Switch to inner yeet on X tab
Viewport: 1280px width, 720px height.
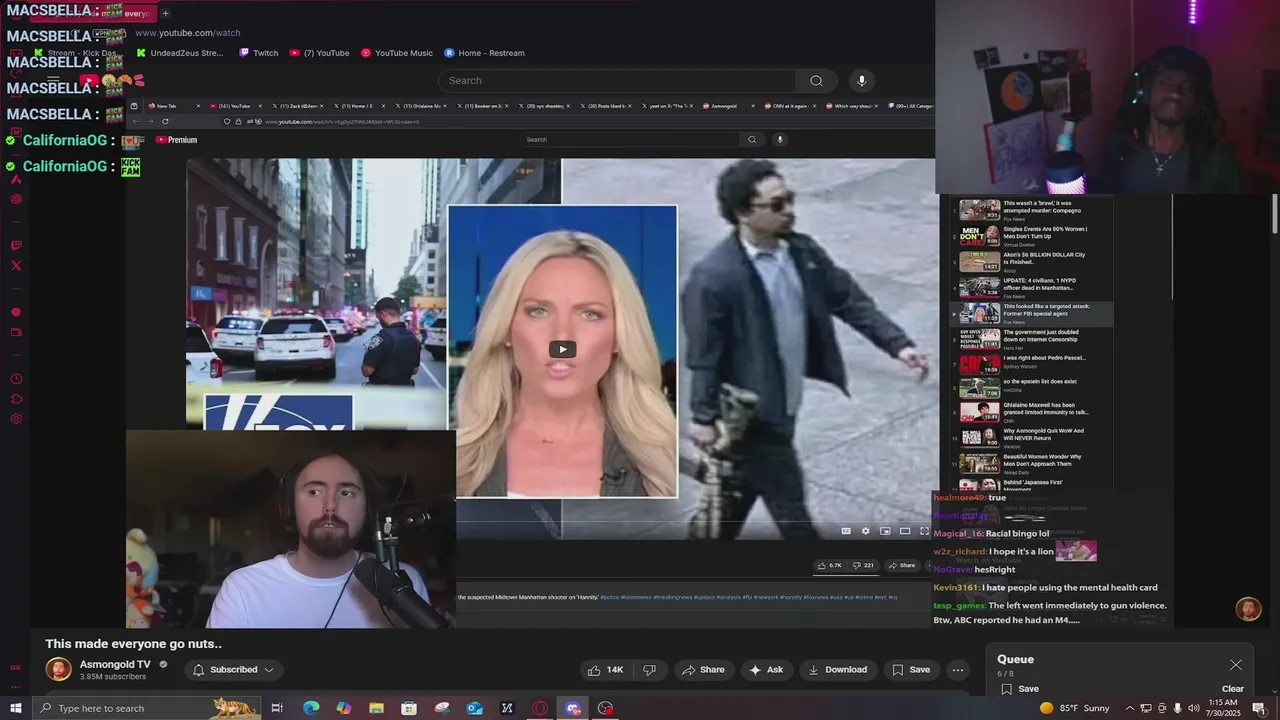[665, 105]
